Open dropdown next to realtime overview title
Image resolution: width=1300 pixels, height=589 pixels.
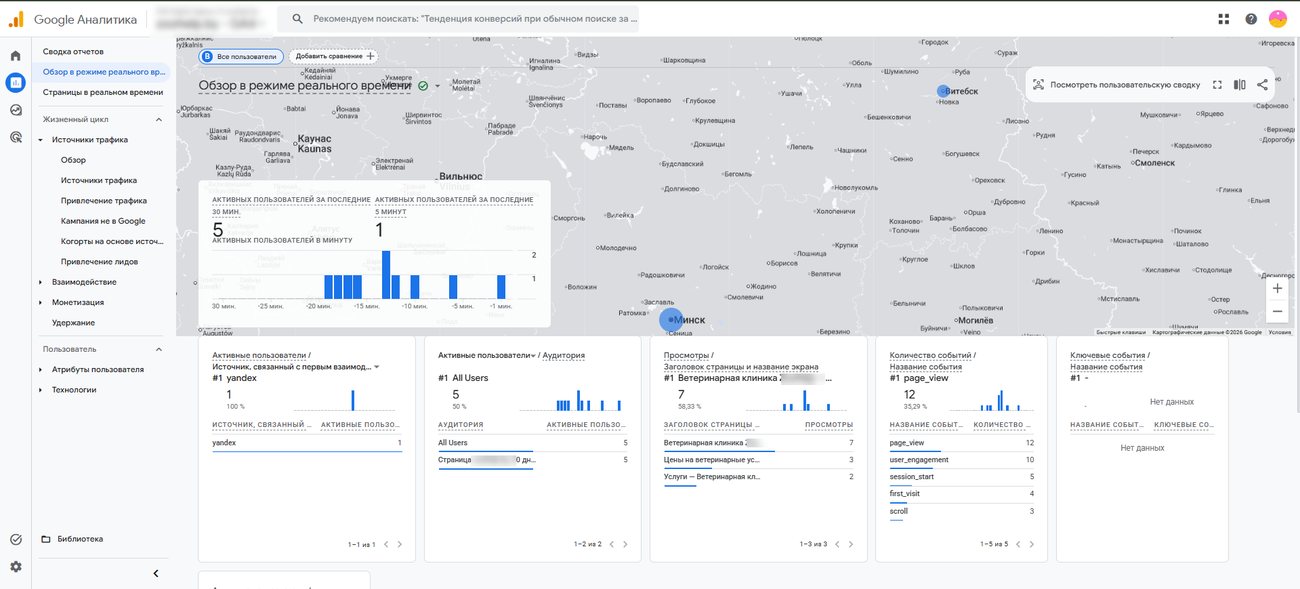point(437,86)
